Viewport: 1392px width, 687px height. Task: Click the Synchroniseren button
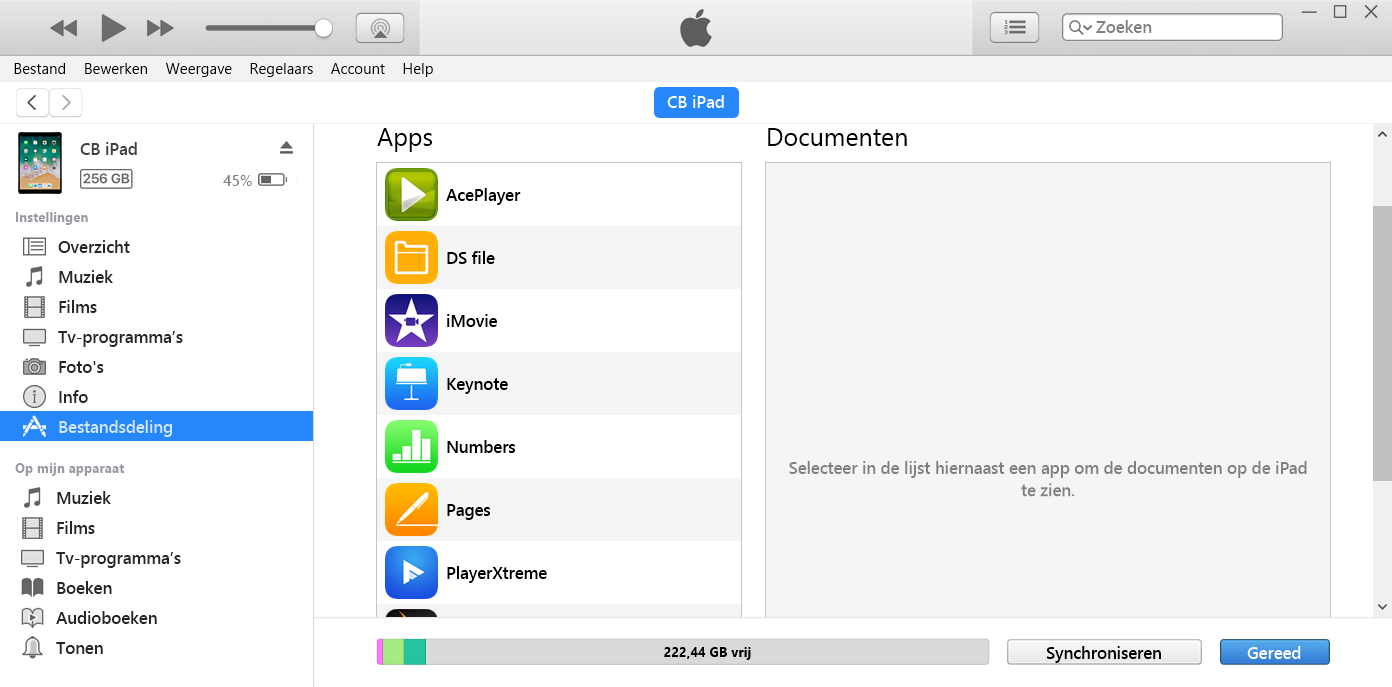click(1103, 653)
